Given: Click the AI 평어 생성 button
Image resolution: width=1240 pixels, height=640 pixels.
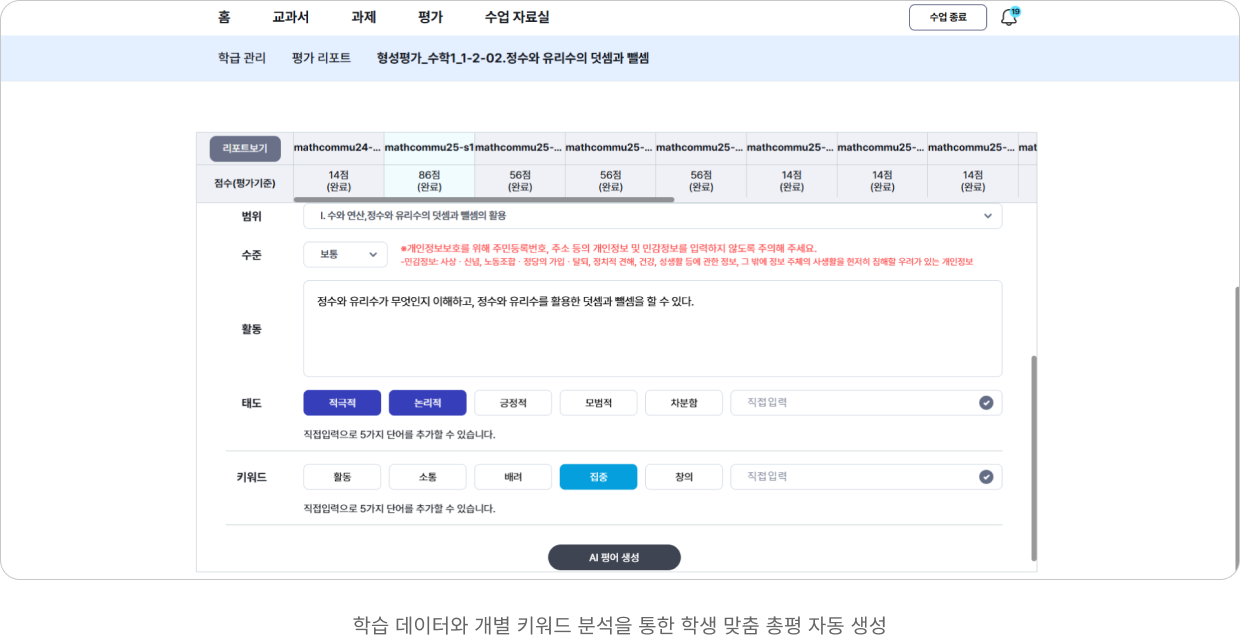Looking at the screenshot, I should [x=614, y=557].
